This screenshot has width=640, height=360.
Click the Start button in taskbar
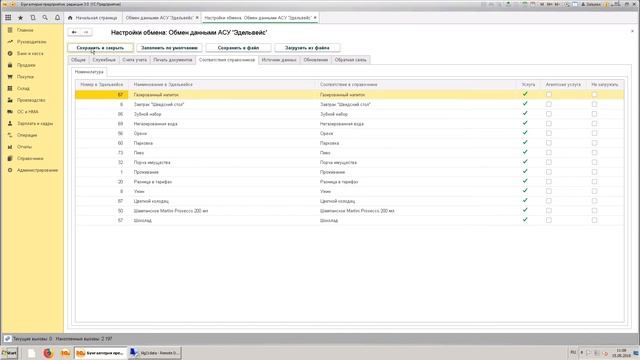click(9, 353)
